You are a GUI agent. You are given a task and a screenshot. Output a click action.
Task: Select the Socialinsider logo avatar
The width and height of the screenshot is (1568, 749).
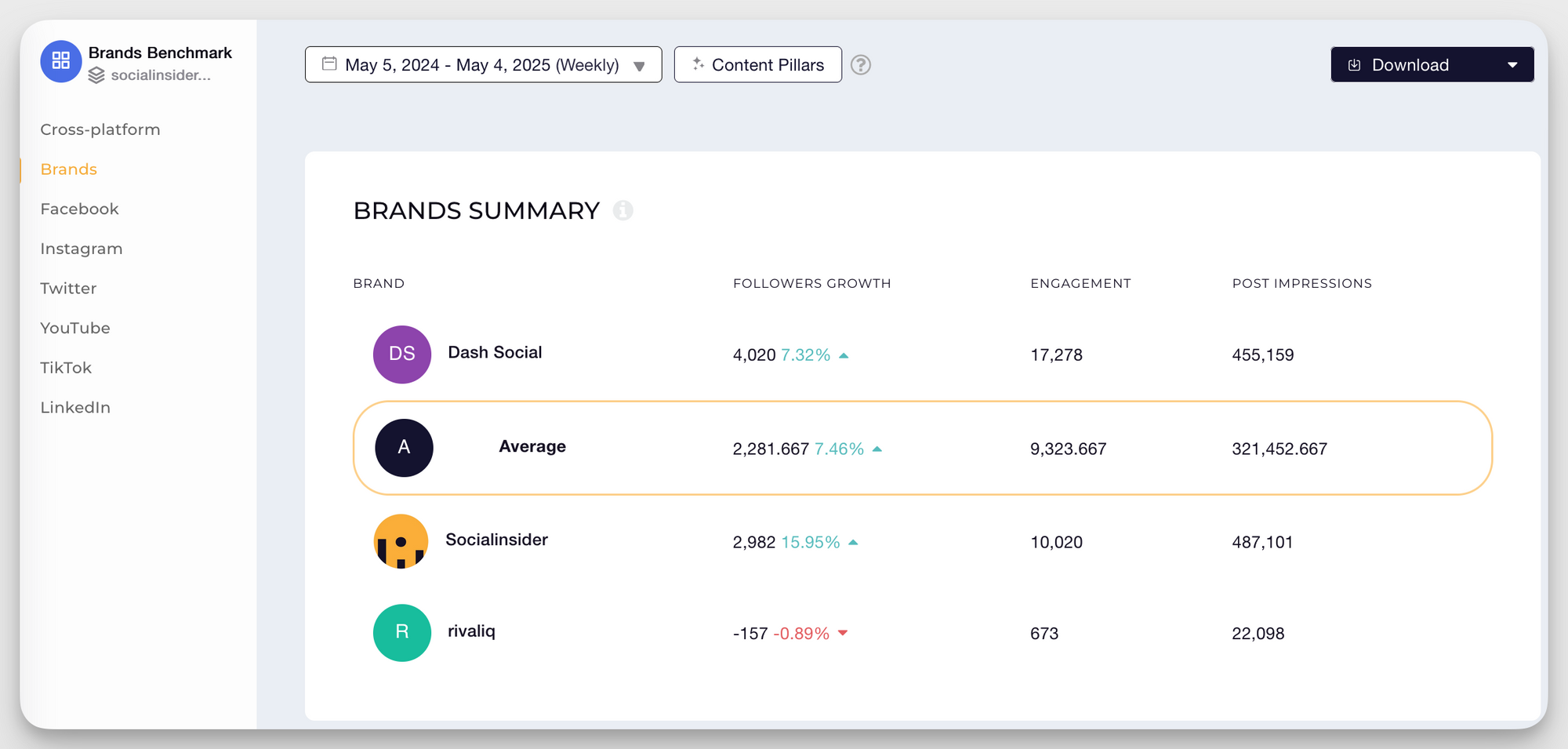tap(401, 541)
